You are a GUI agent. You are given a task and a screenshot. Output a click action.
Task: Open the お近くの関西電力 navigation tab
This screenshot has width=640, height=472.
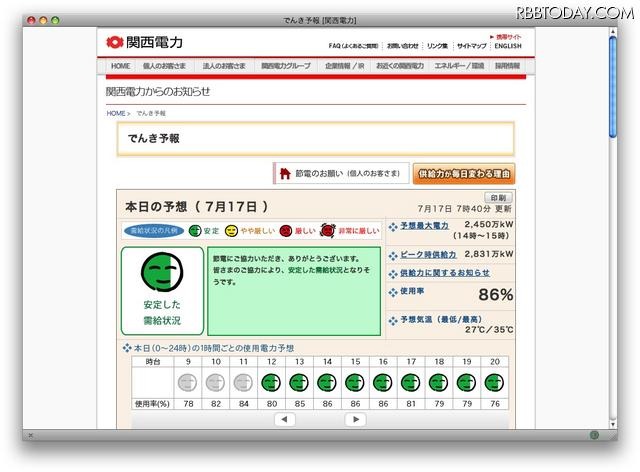[400, 66]
